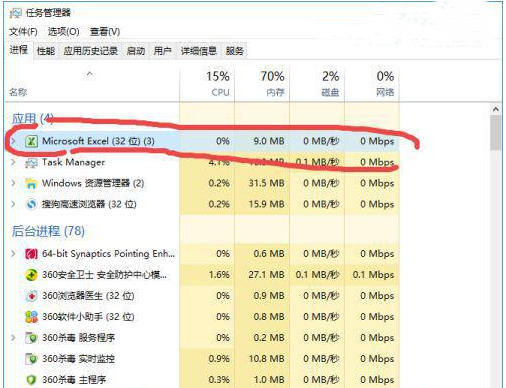The image size is (506, 388).
Task: Open the 选项(O) menu
Action: 63,32
